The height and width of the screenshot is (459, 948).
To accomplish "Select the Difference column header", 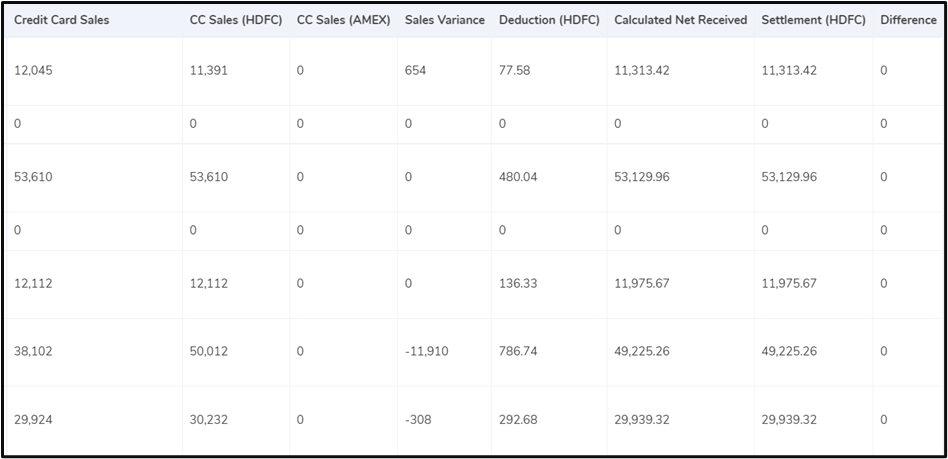I will 908,20.
